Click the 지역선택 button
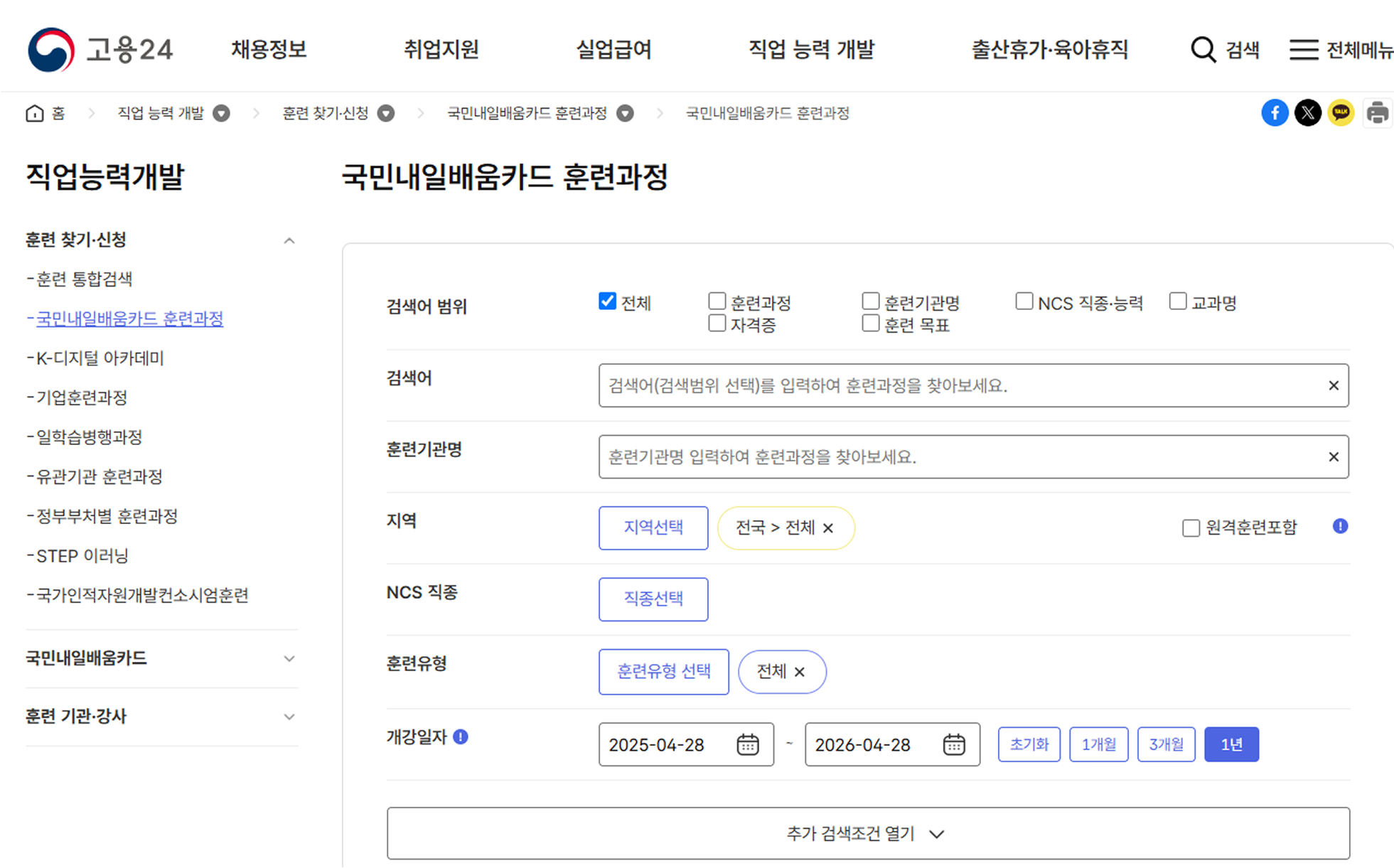Viewport: 1394px width, 868px height. click(x=653, y=527)
